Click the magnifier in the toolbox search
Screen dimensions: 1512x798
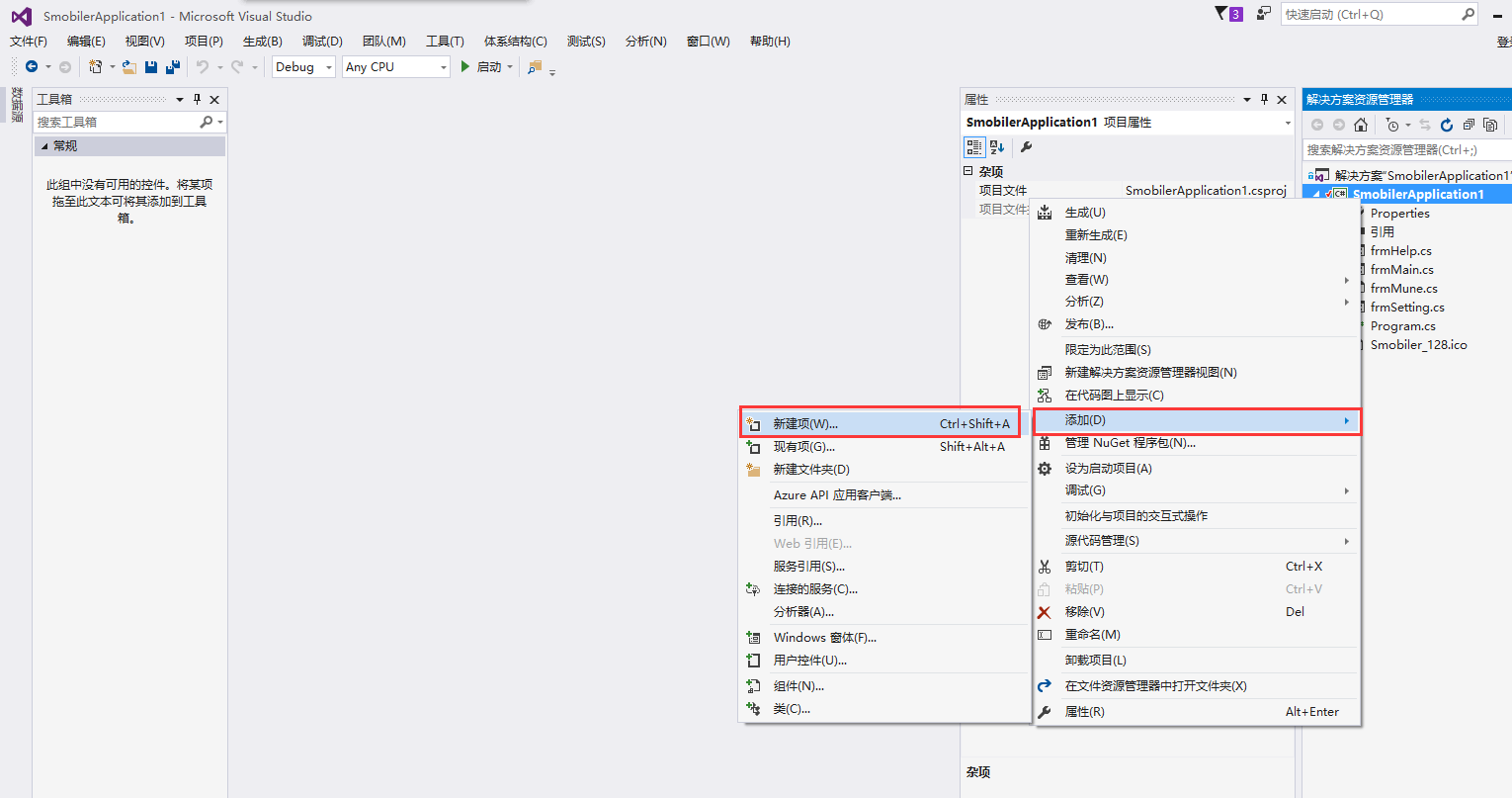[x=206, y=122]
